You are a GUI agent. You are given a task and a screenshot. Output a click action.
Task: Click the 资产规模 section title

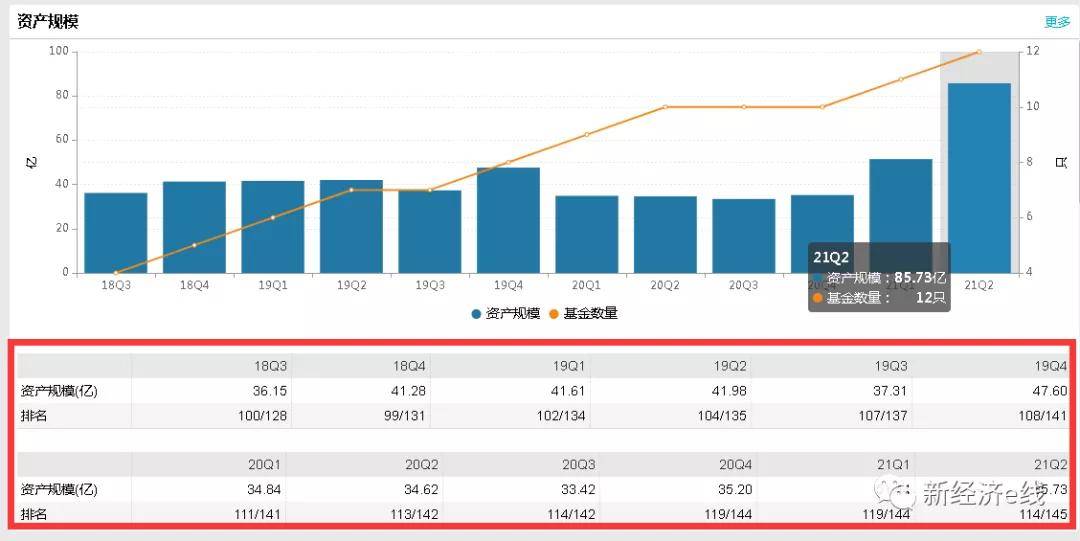(48, 22)
